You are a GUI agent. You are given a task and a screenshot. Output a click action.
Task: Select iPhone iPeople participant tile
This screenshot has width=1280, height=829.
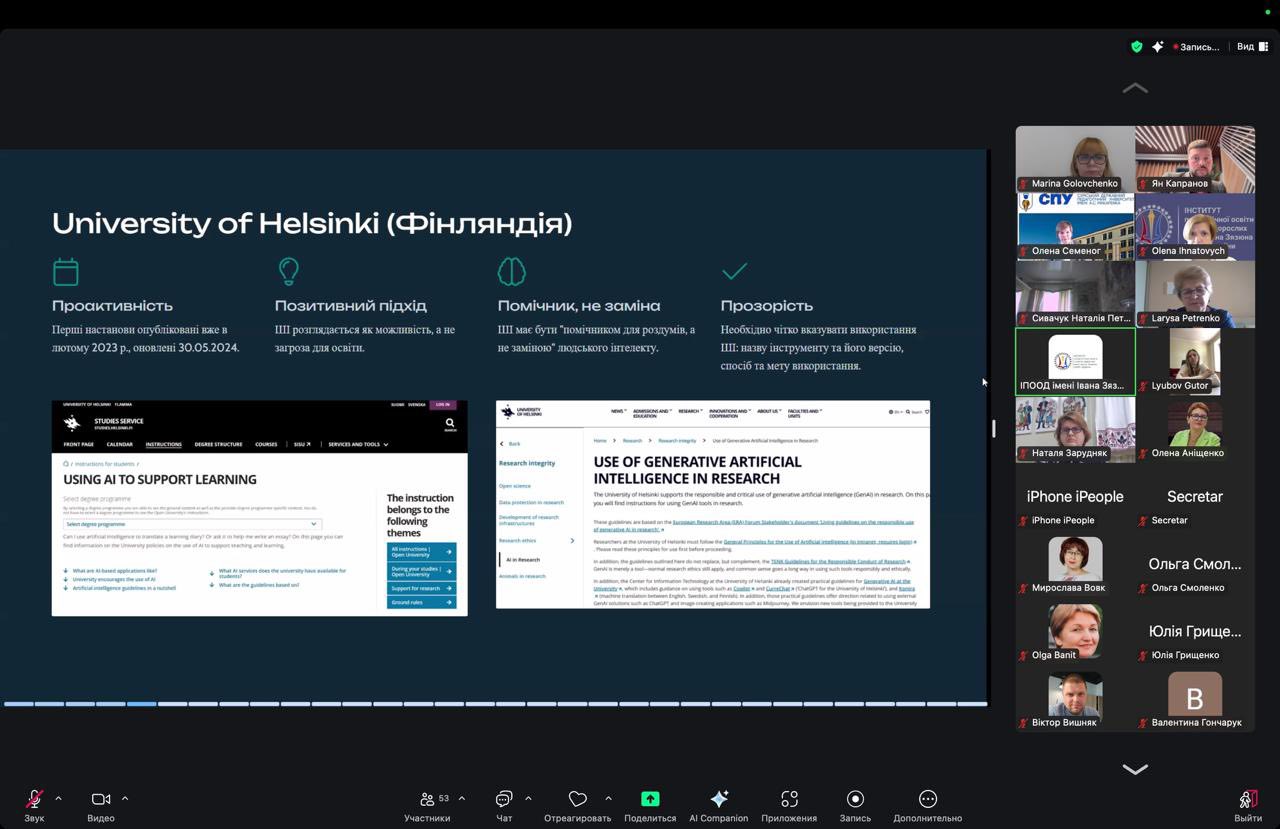click(x=1075, y=496)
